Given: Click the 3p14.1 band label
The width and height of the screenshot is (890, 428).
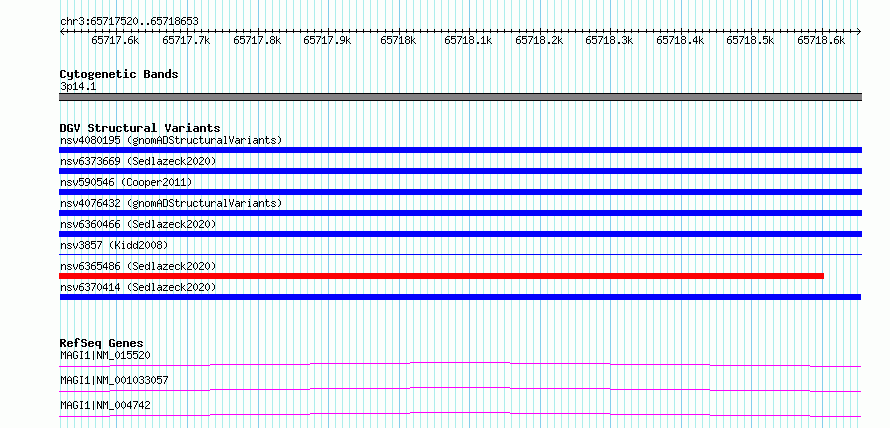Looking at the screenshot, I should pos(78,87).
